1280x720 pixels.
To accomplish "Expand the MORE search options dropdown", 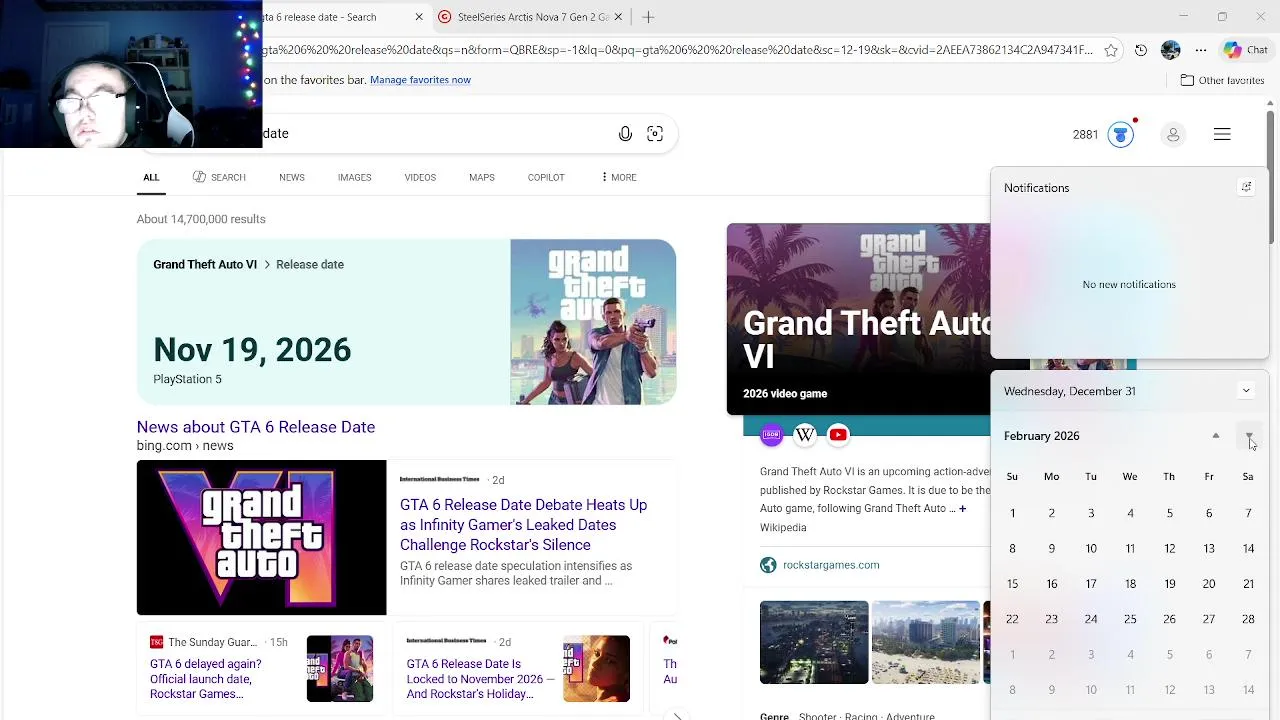I will tap(619, 177).
